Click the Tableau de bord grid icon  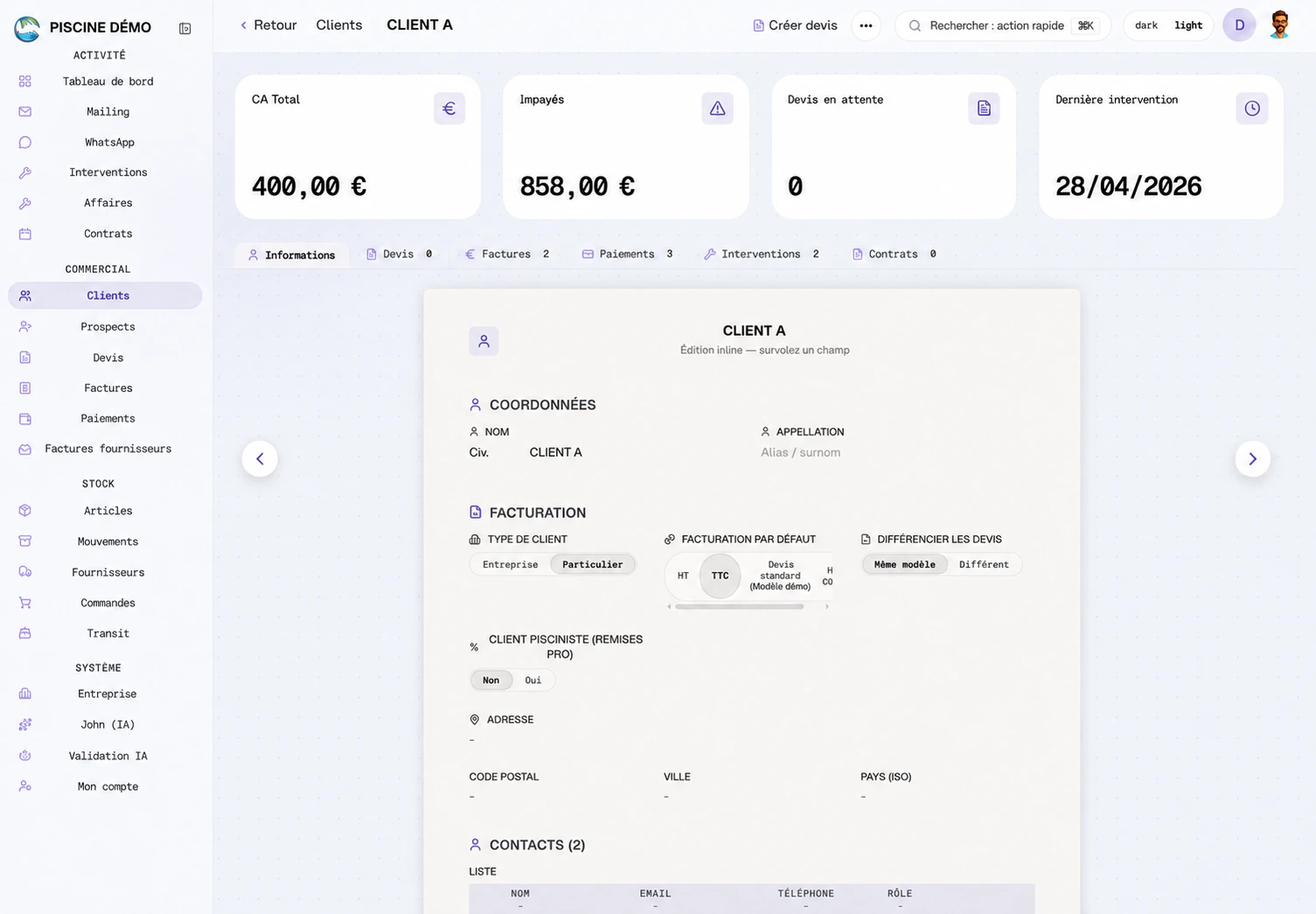point(25,81)
